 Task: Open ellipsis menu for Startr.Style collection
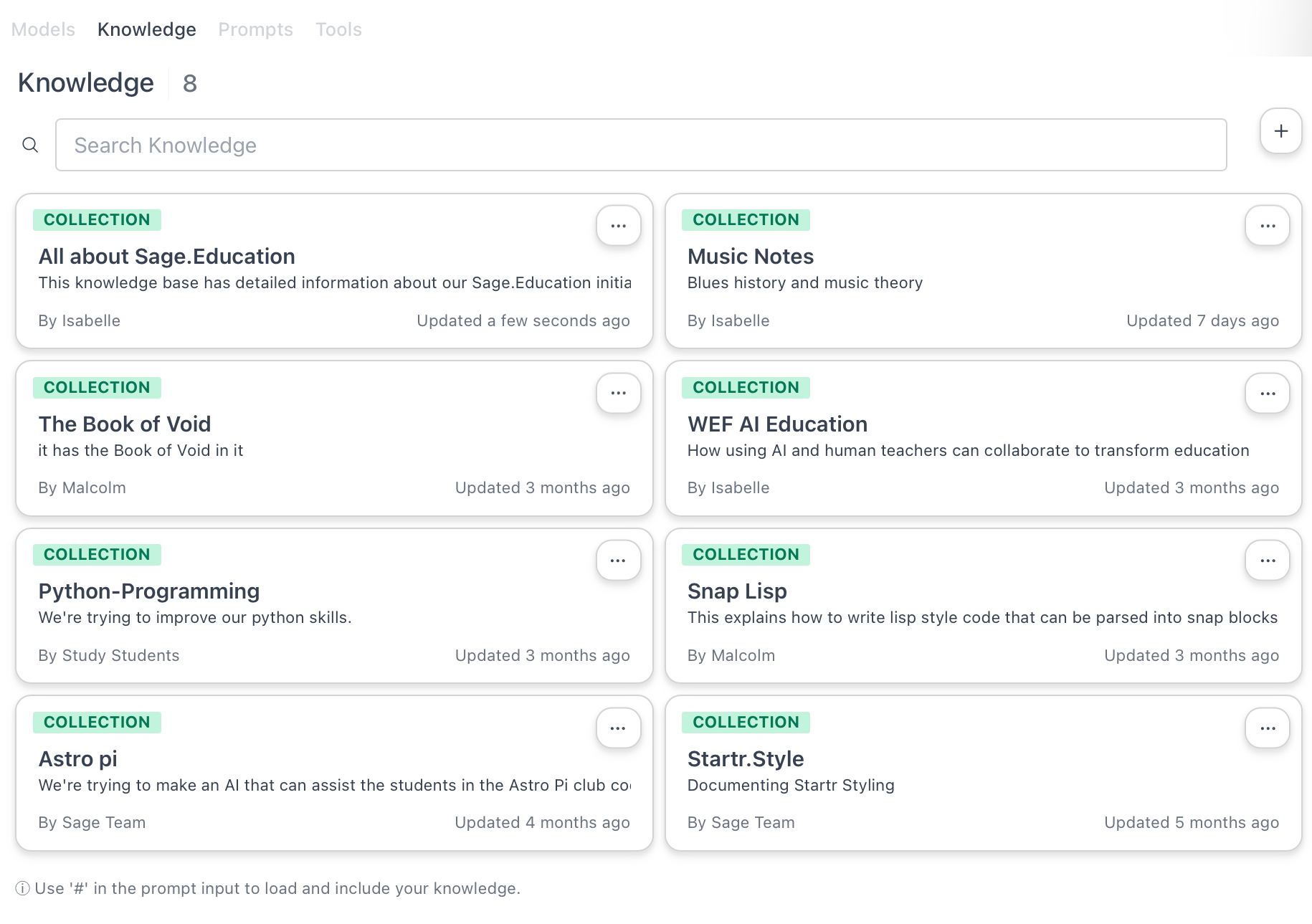click(x=1267, y=728)
